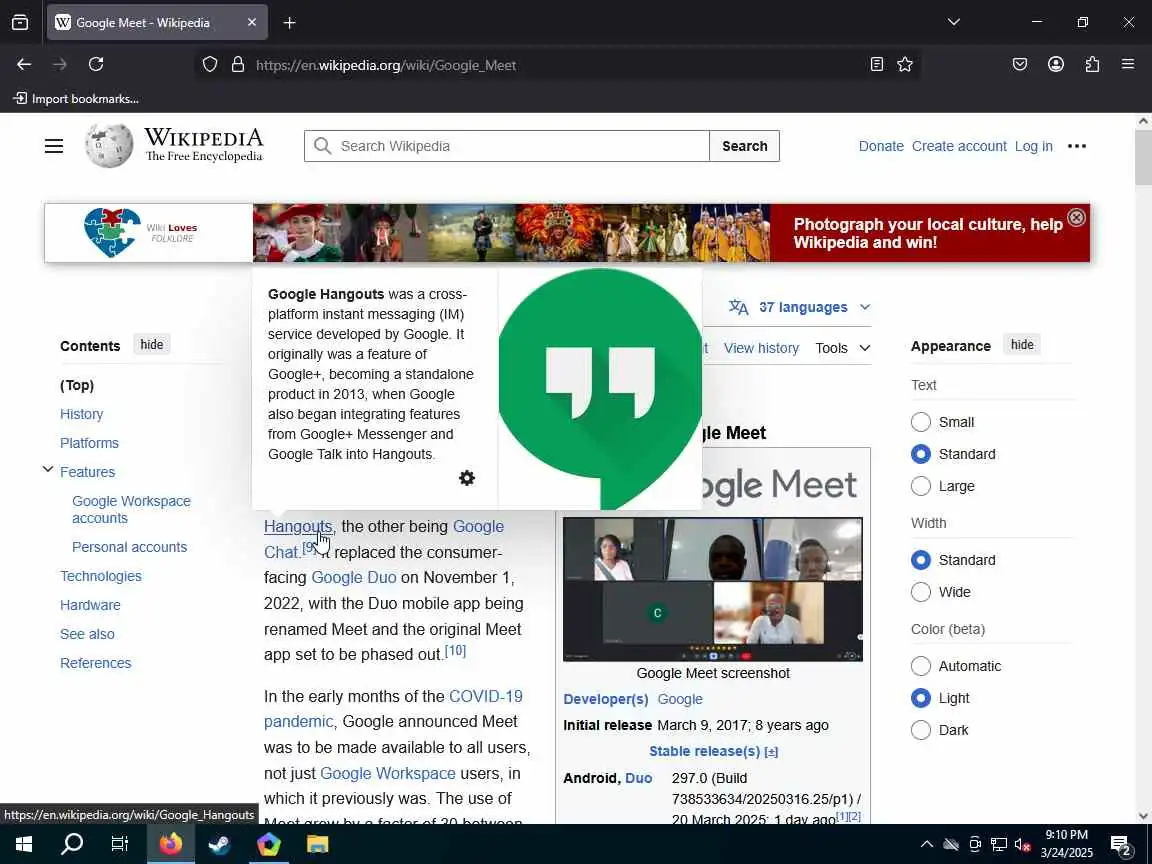Screen dimensions: 1152x864
Task: Jump to the See also section
Action: tap(87, 634)
